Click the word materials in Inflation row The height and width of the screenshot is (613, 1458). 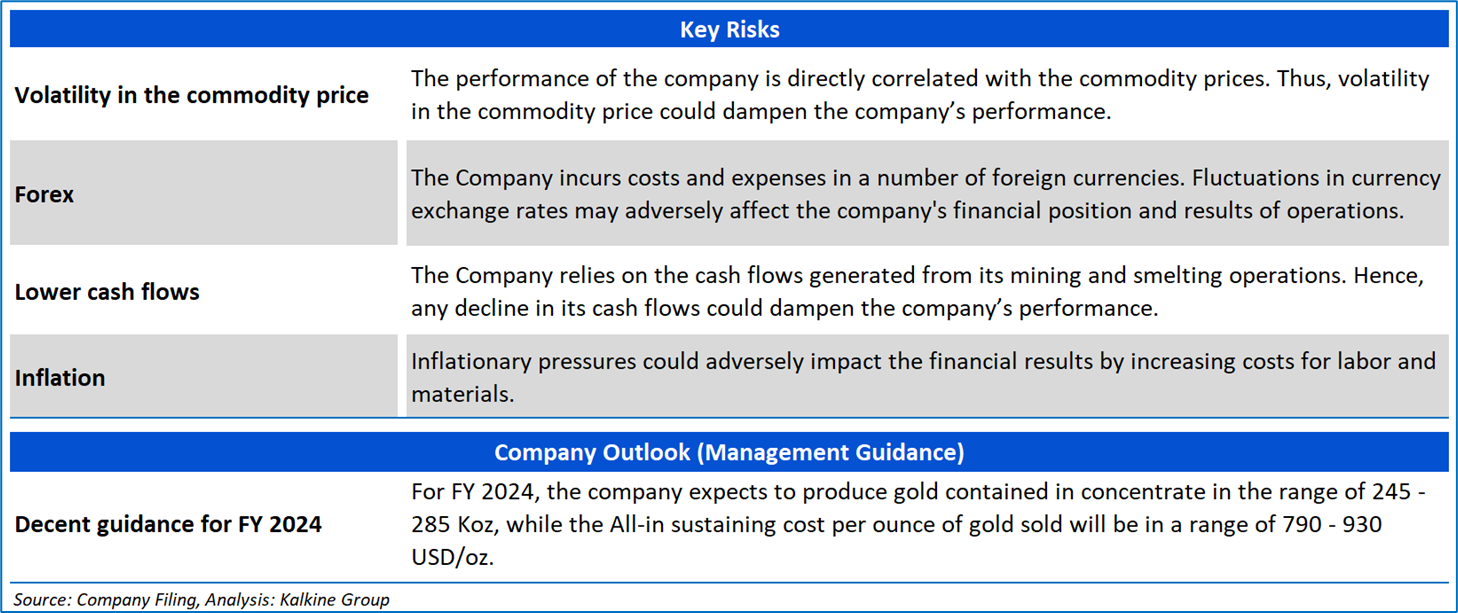click(x=462, y=395)
